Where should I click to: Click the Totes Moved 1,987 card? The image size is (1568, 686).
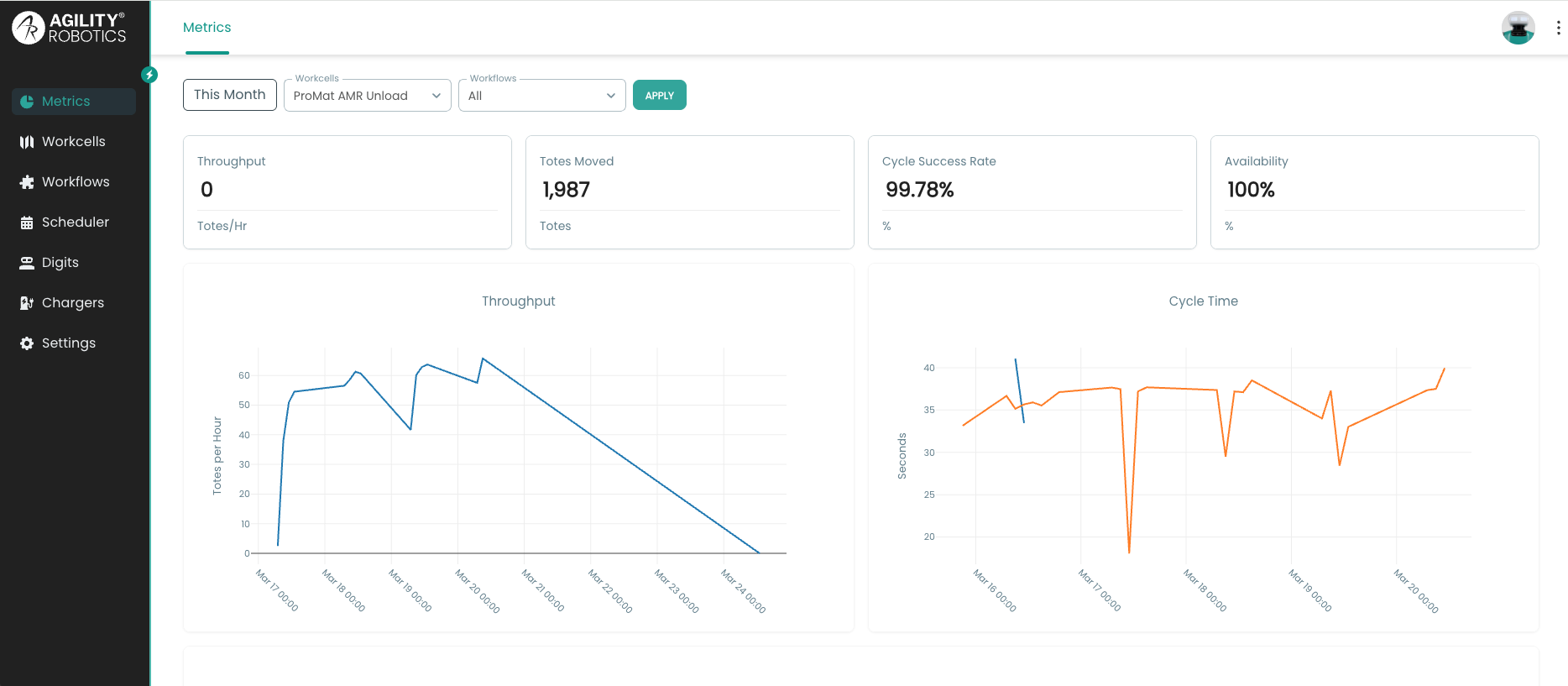click(x=689, y=192)
